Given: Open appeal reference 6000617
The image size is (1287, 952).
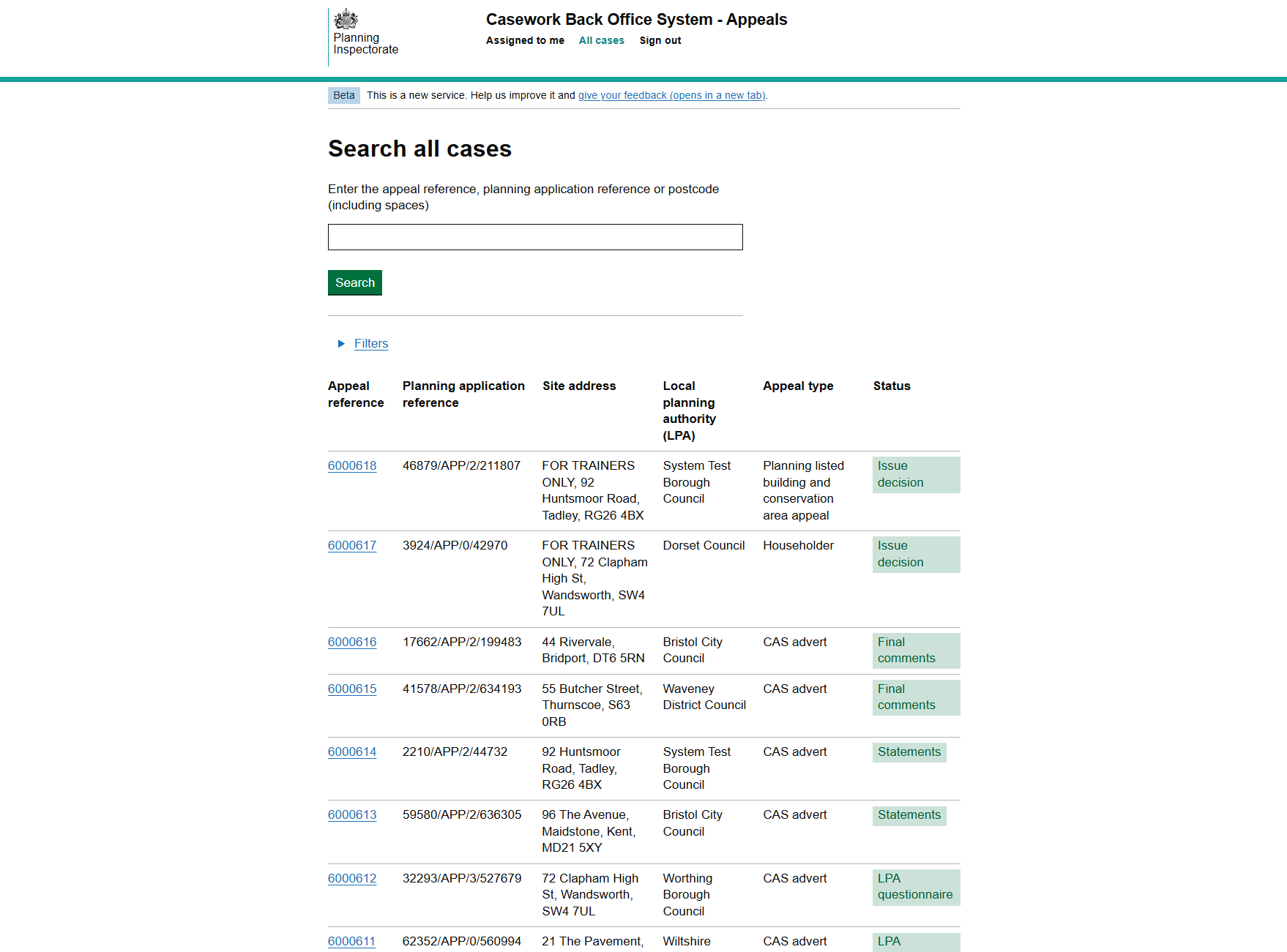Looking at the screenshot, I should [x=352, y=546].
